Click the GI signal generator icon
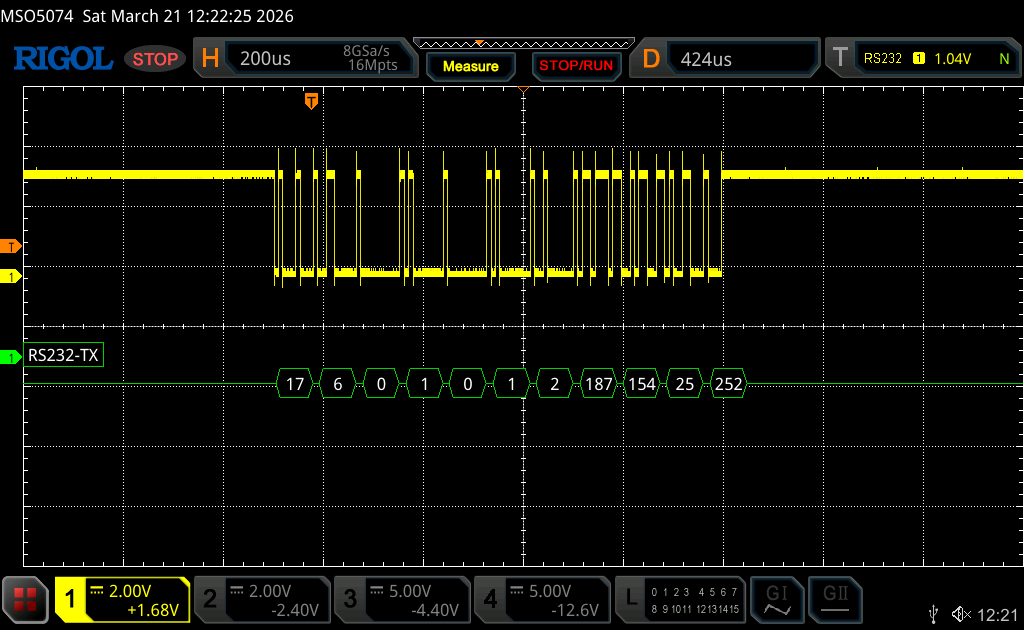 tap(777, 599)
